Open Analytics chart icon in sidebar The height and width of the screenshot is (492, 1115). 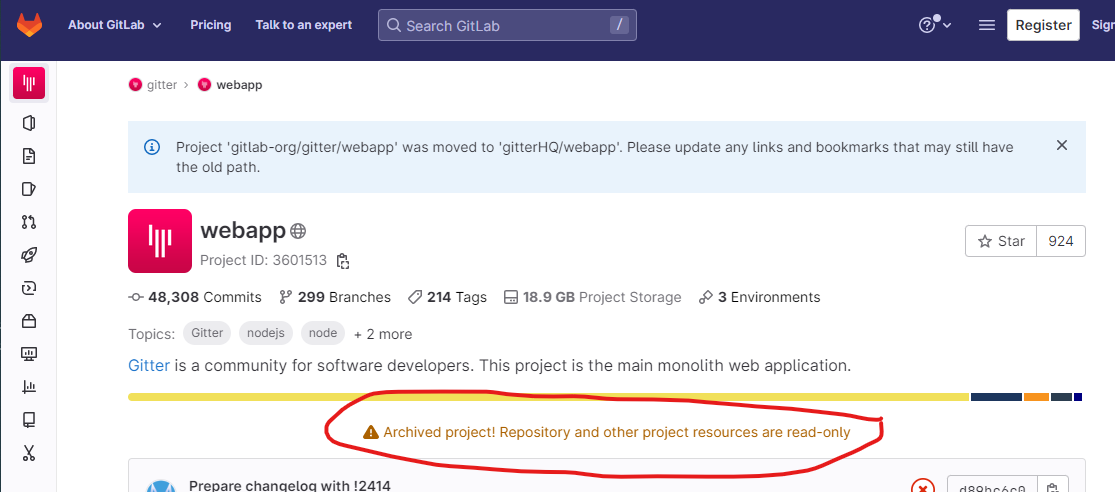[29, 387]
